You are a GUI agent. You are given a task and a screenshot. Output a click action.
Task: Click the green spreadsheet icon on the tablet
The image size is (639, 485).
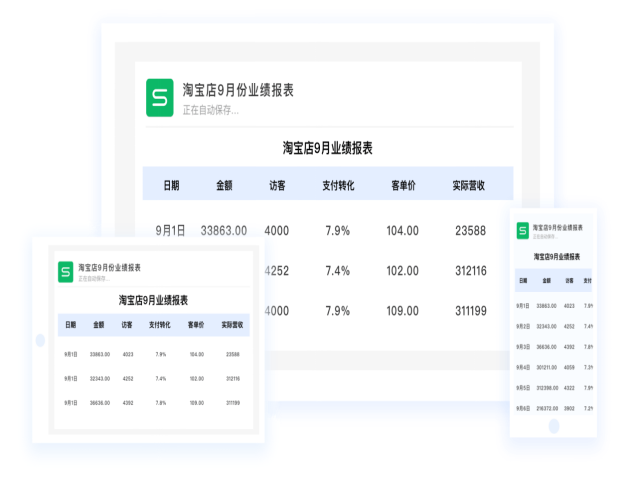[65, 272]
